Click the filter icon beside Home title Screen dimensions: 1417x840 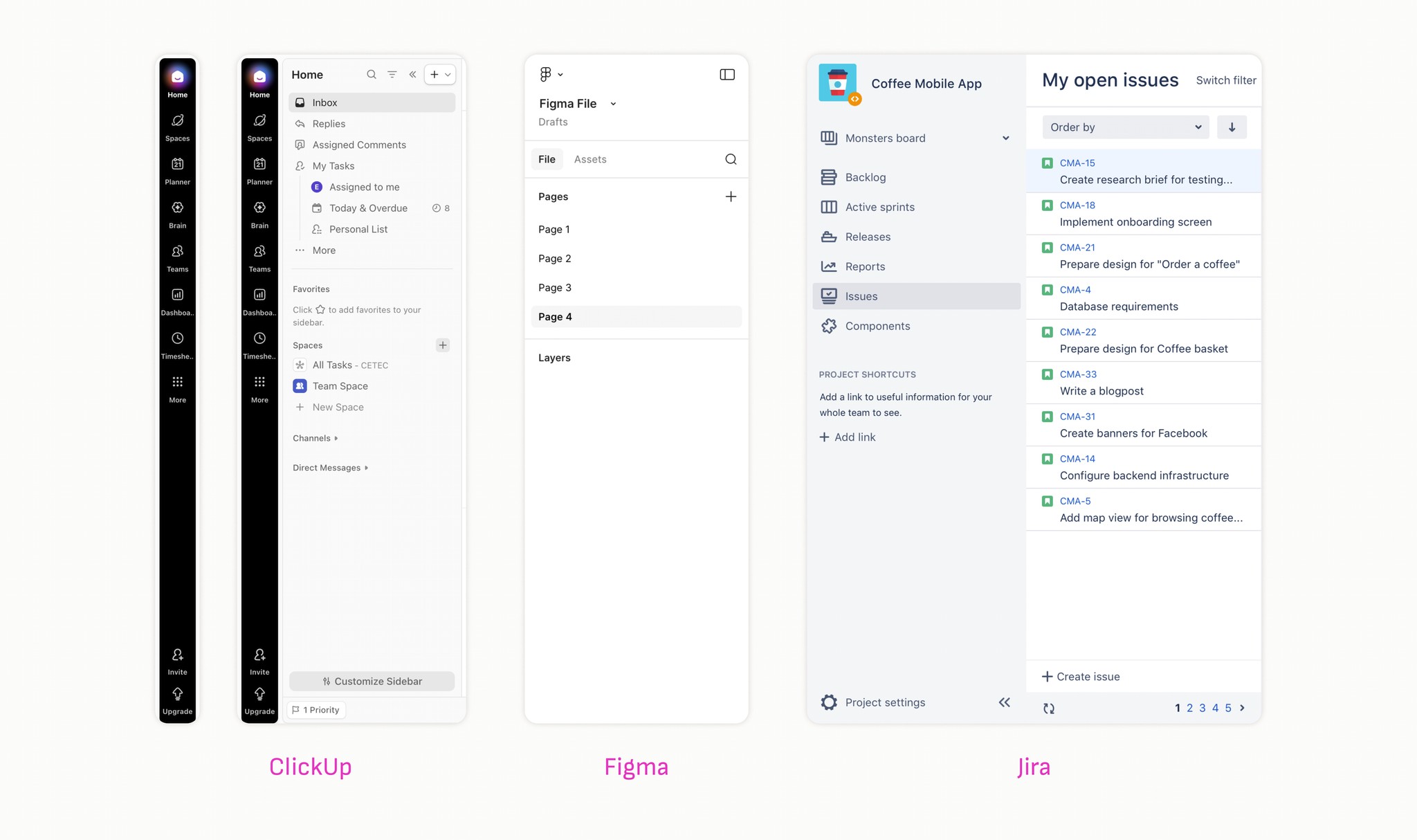point(392,75)
